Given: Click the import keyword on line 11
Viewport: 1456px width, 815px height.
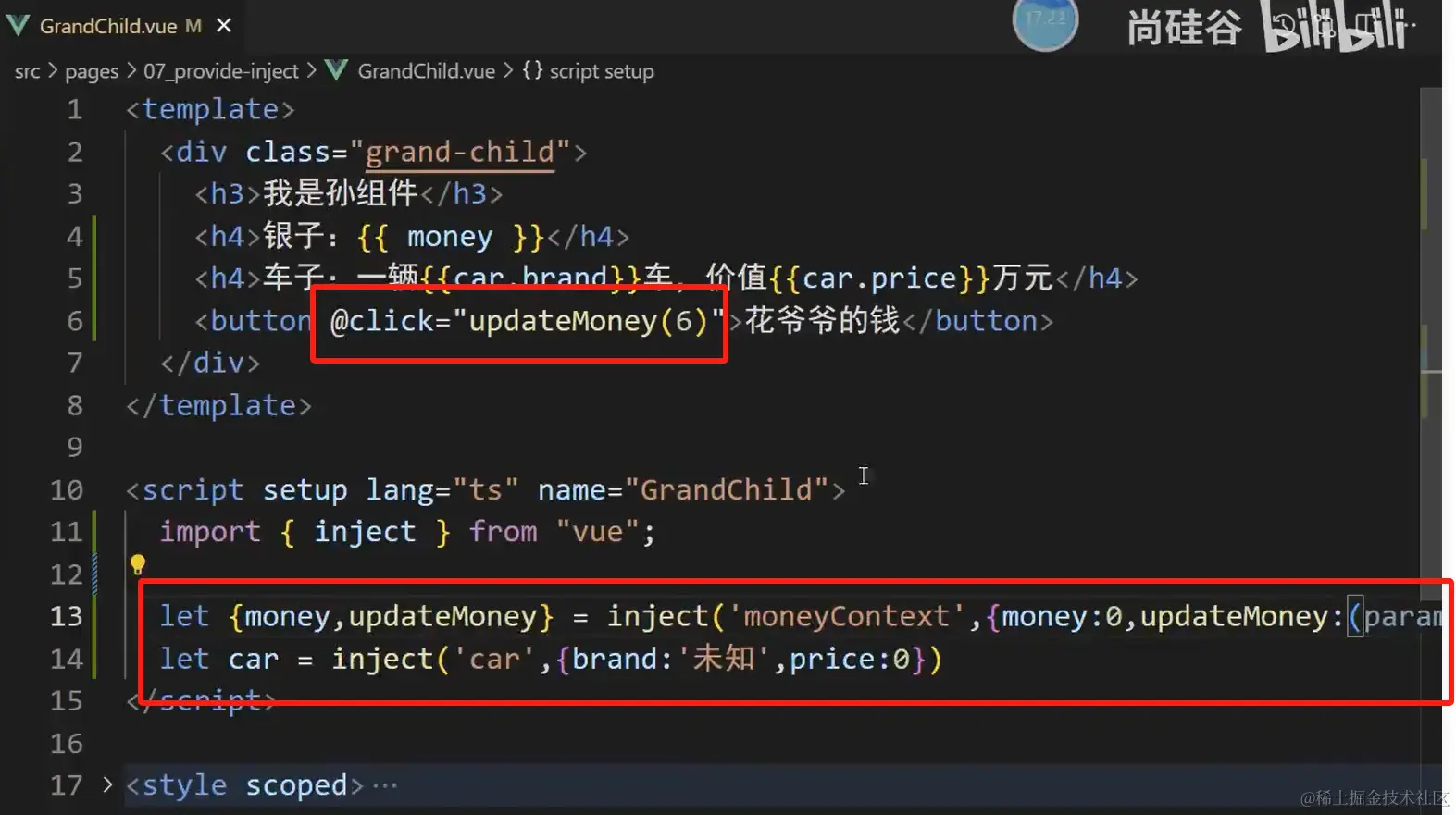Looking at the screenshot, I should tap(210, 532).
